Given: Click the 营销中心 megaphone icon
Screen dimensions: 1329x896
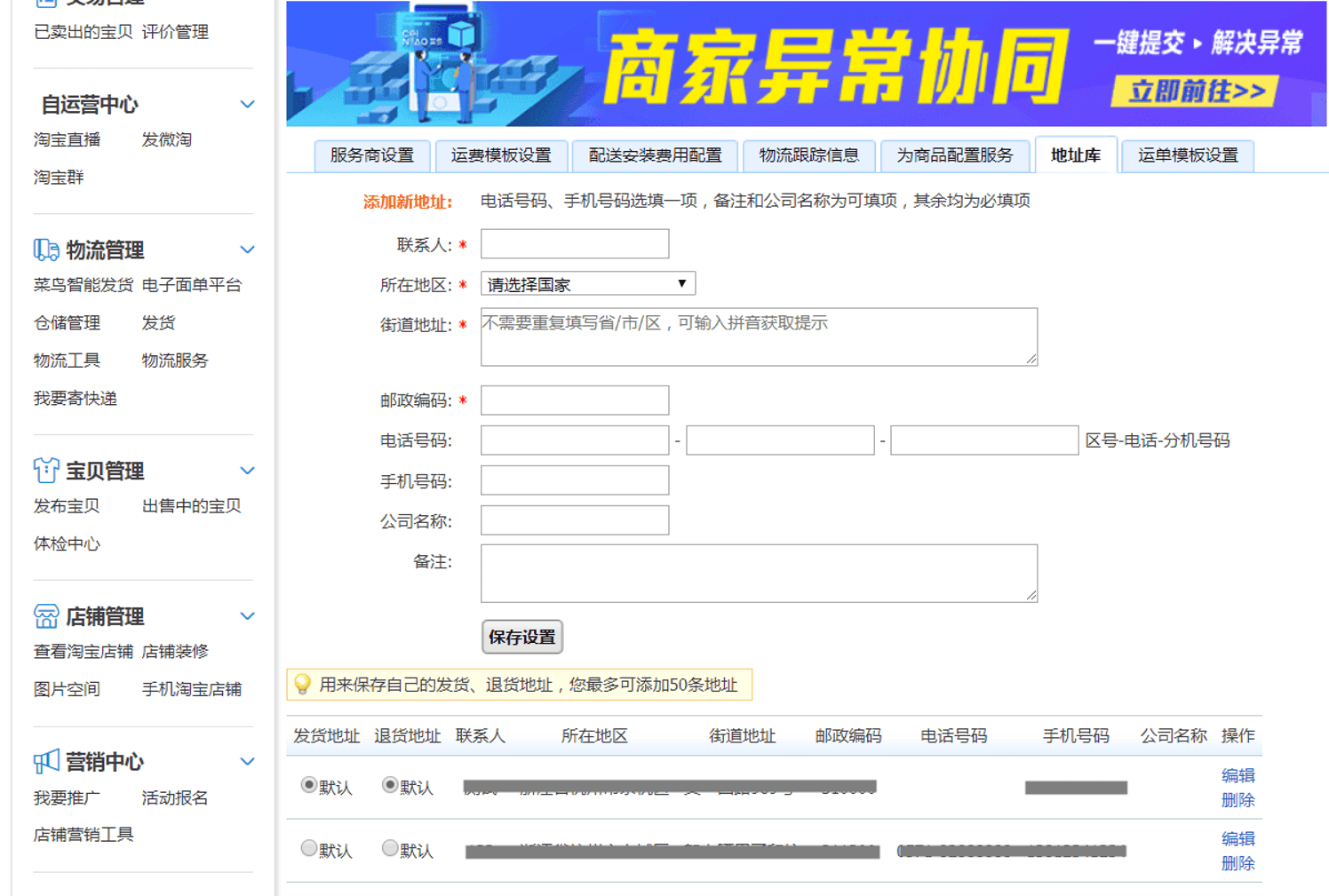Looking at the screenshot, I should coord(46,762).
